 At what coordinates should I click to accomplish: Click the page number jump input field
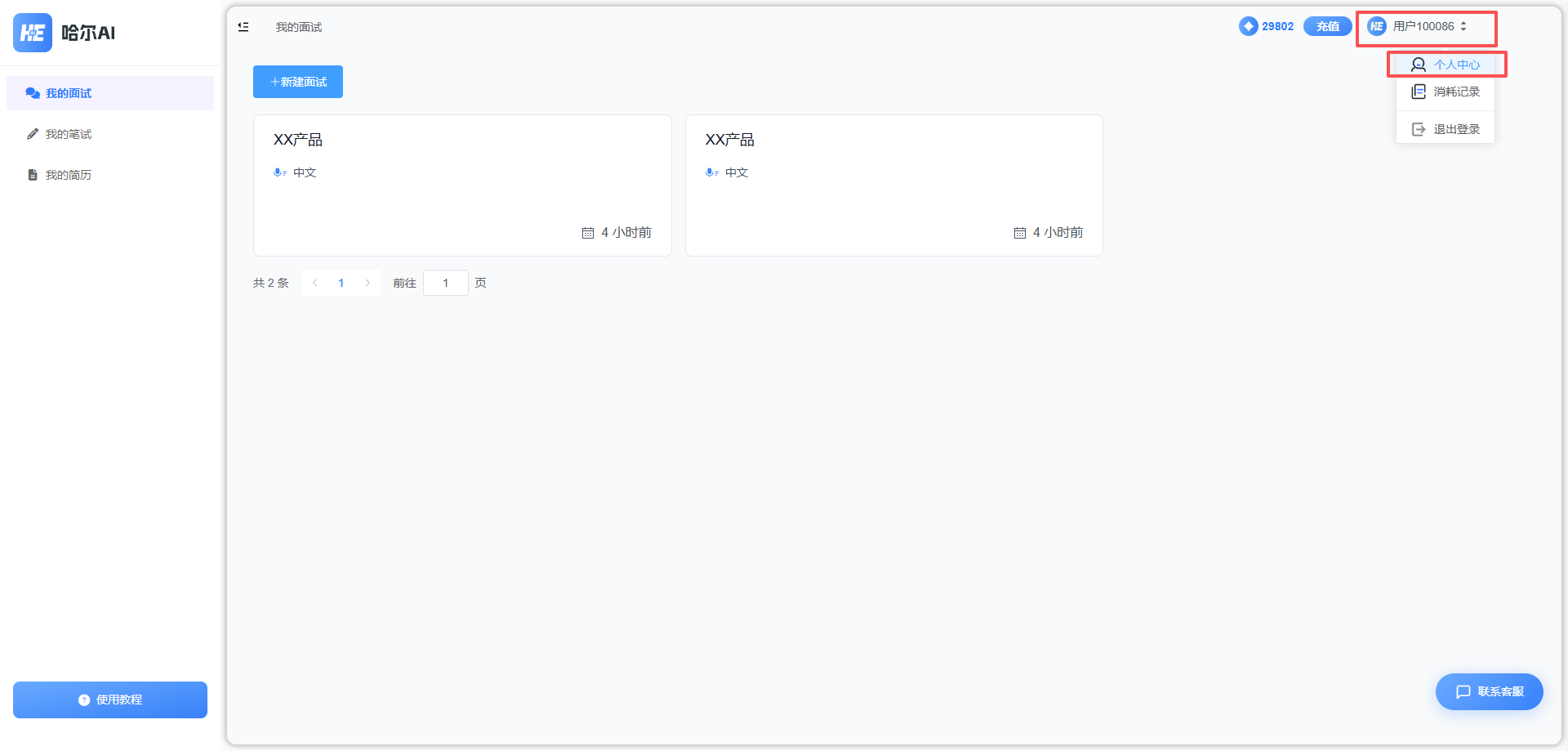coord(446,283)
